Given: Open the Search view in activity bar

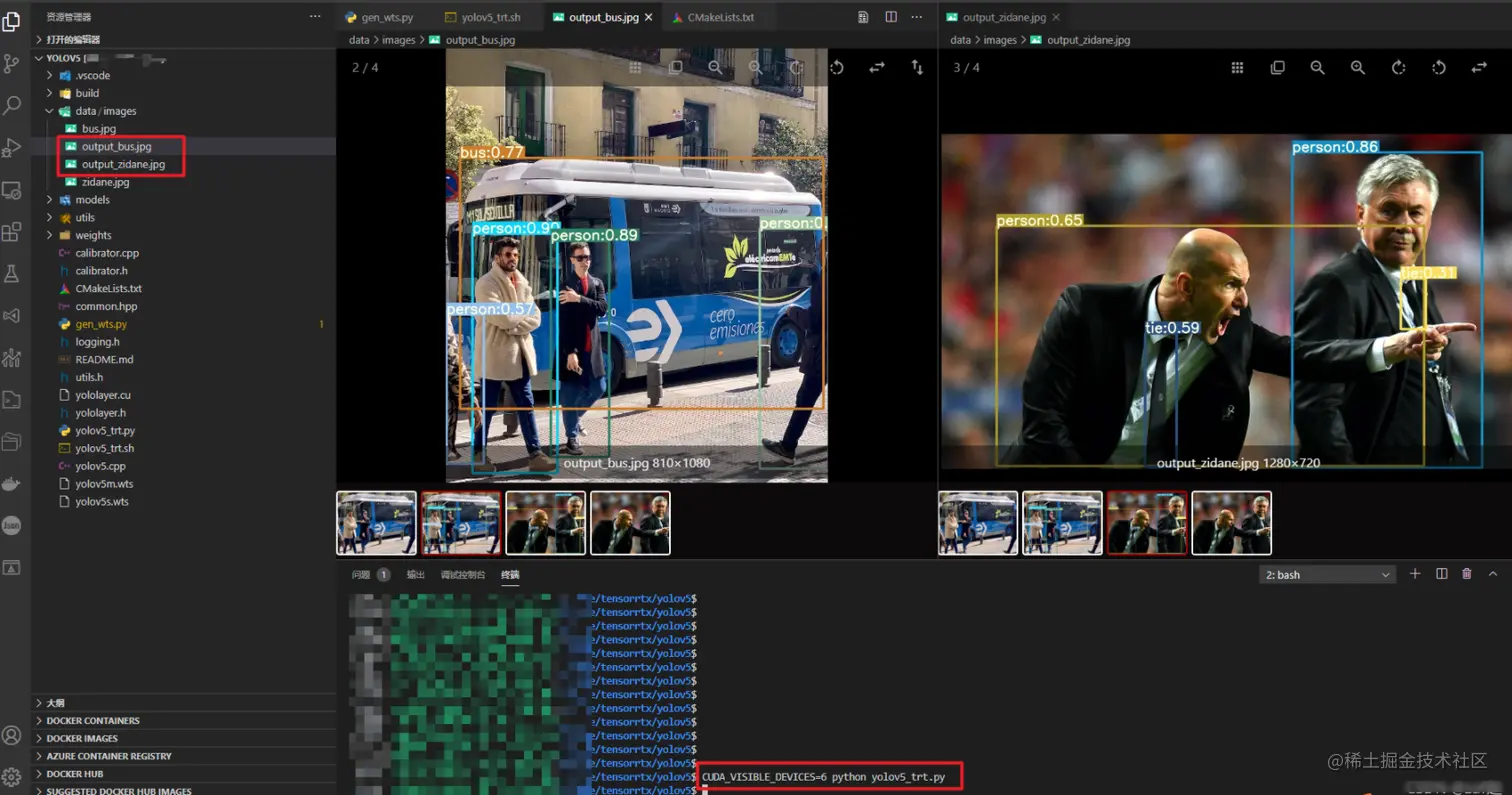Looking at the screenshot, I should click(12, 105).
